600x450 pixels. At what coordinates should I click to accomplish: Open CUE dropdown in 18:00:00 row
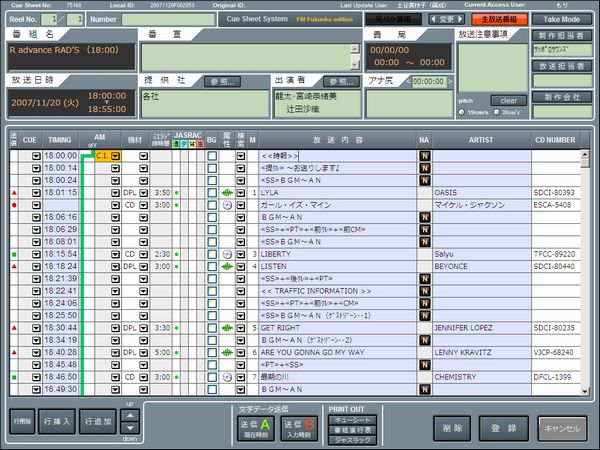pyautogui.click(x=36, y=156)
